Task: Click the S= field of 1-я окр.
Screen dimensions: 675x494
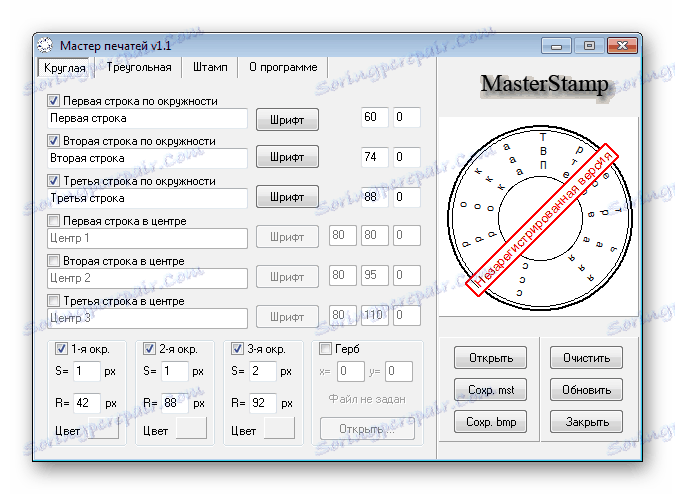Action: [87, 371]
